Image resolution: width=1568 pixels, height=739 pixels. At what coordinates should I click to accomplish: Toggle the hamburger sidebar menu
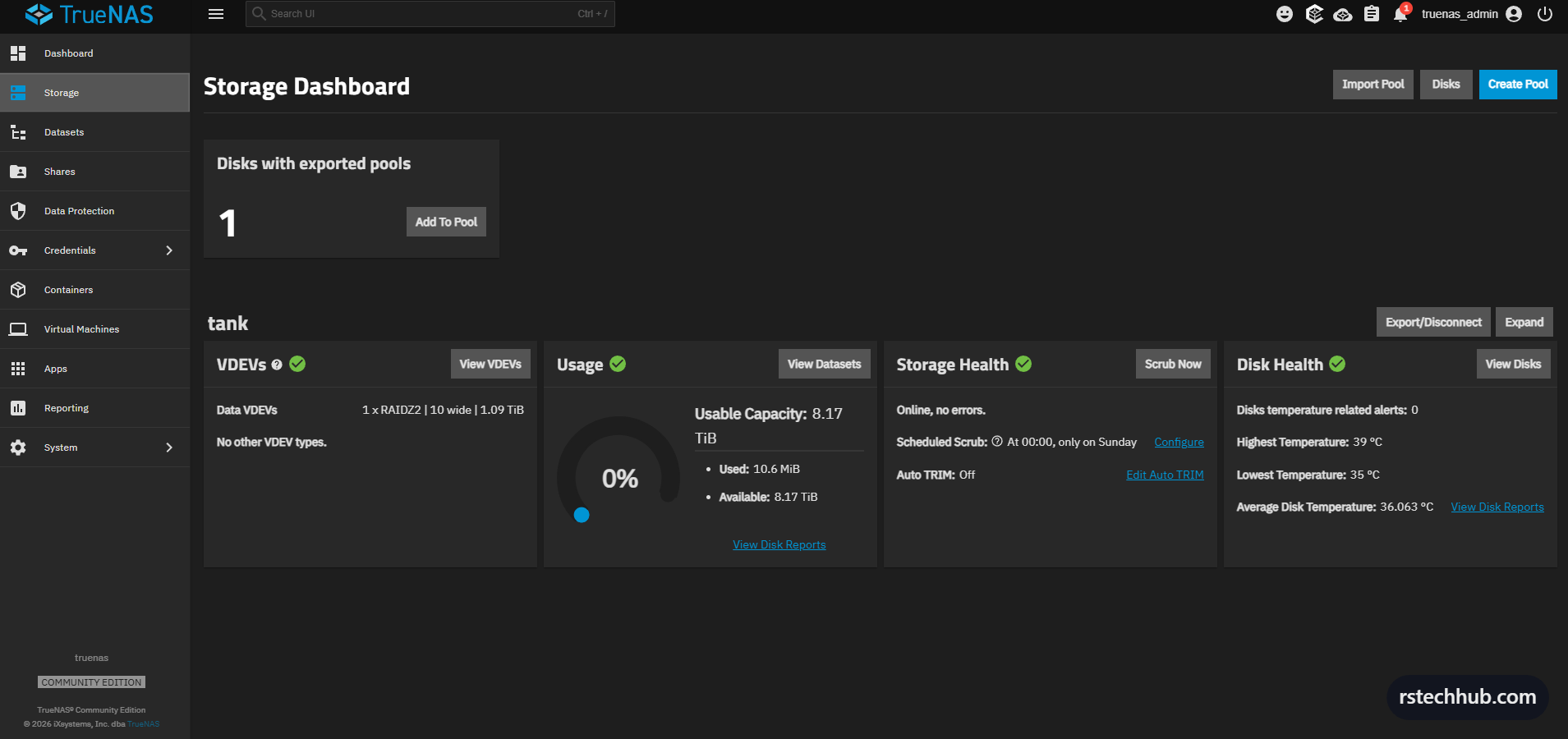tap(216, 14)
